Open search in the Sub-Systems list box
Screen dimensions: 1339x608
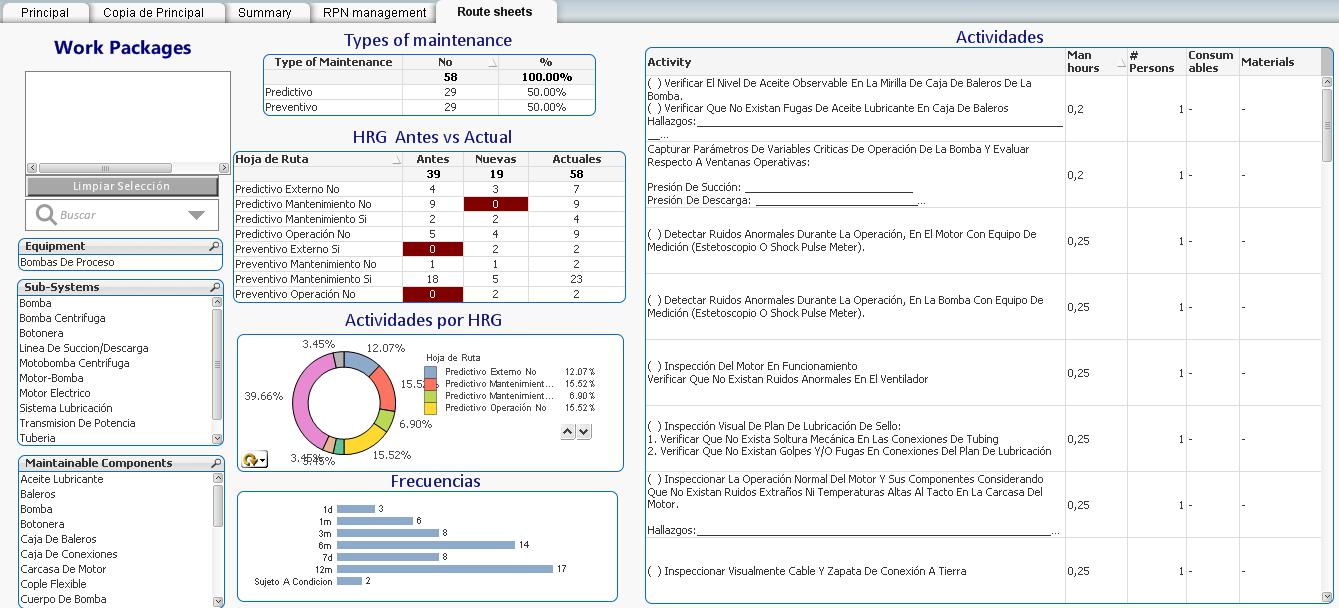coord(214,287)
